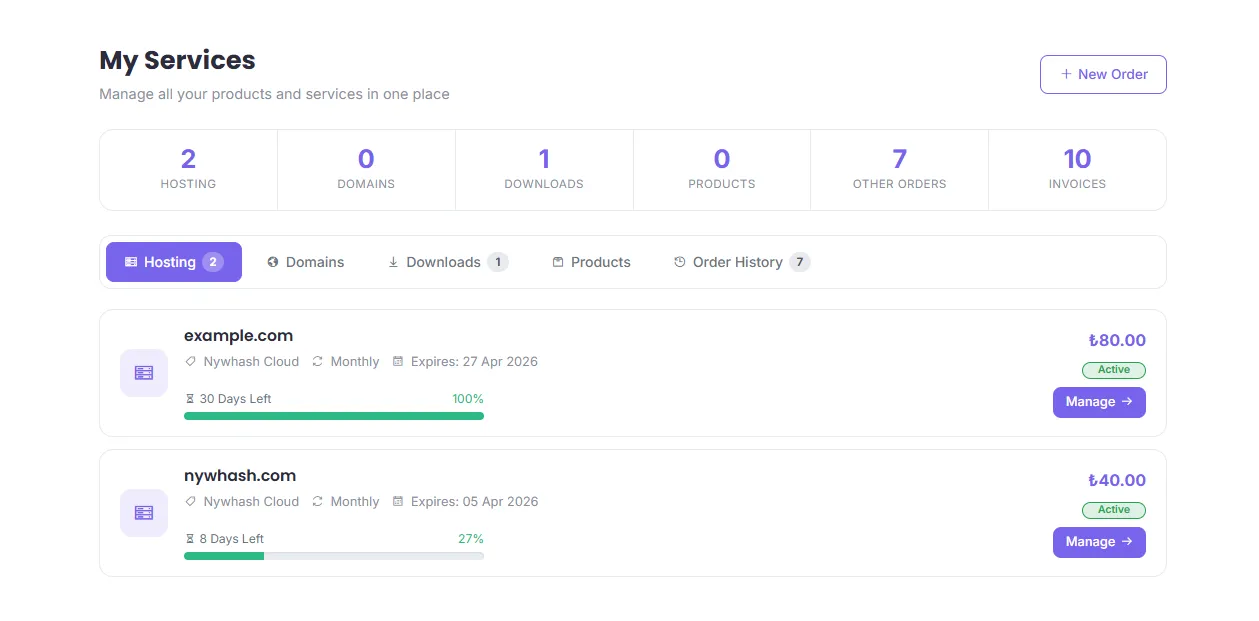The image size is (1259, 621).
Task: Click the calendar icon next to 27 Apr 2026
Action: point(398,361)
